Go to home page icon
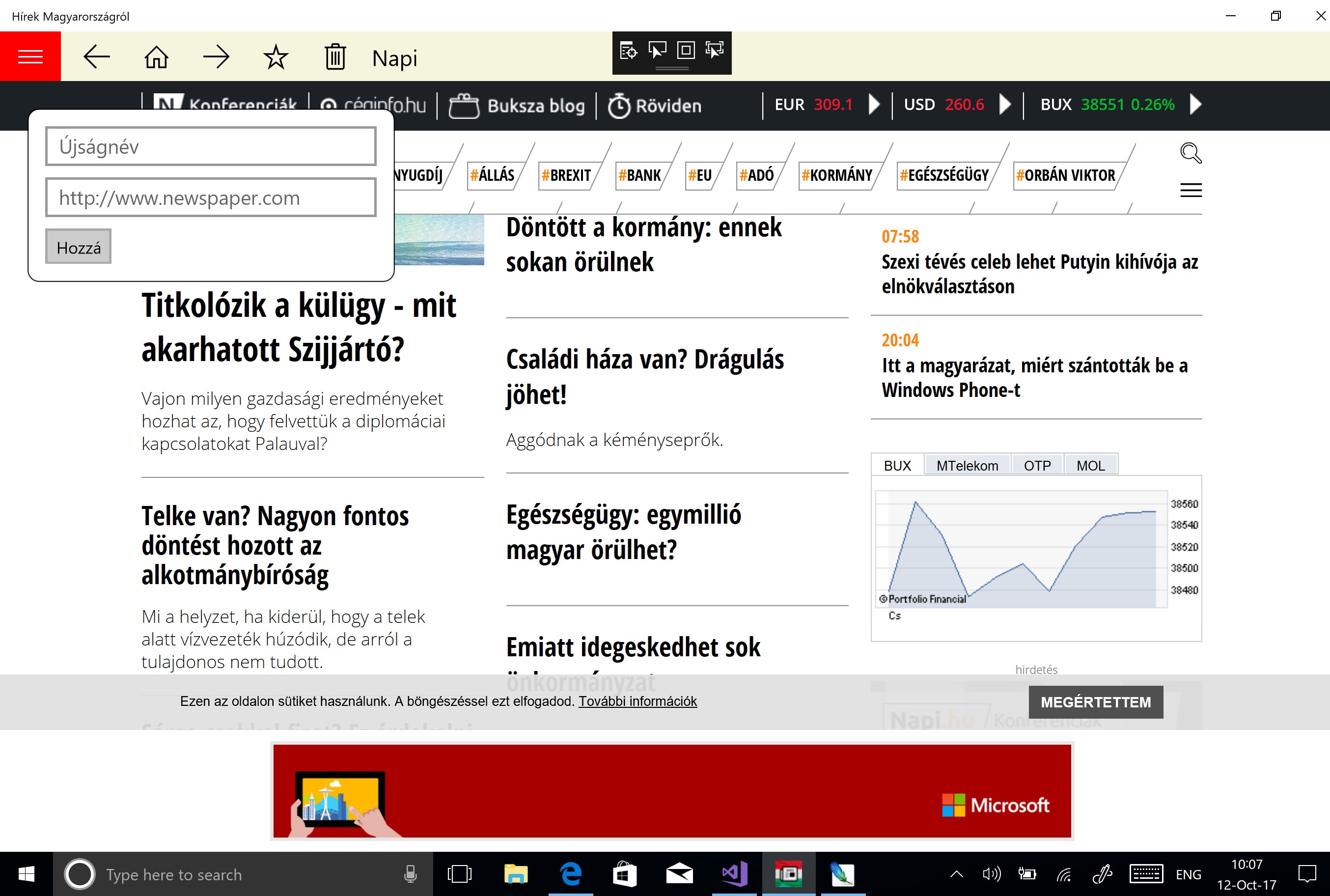Image resolution: width=1330 pixels, height=896 pixels. [x=156, y=57]
